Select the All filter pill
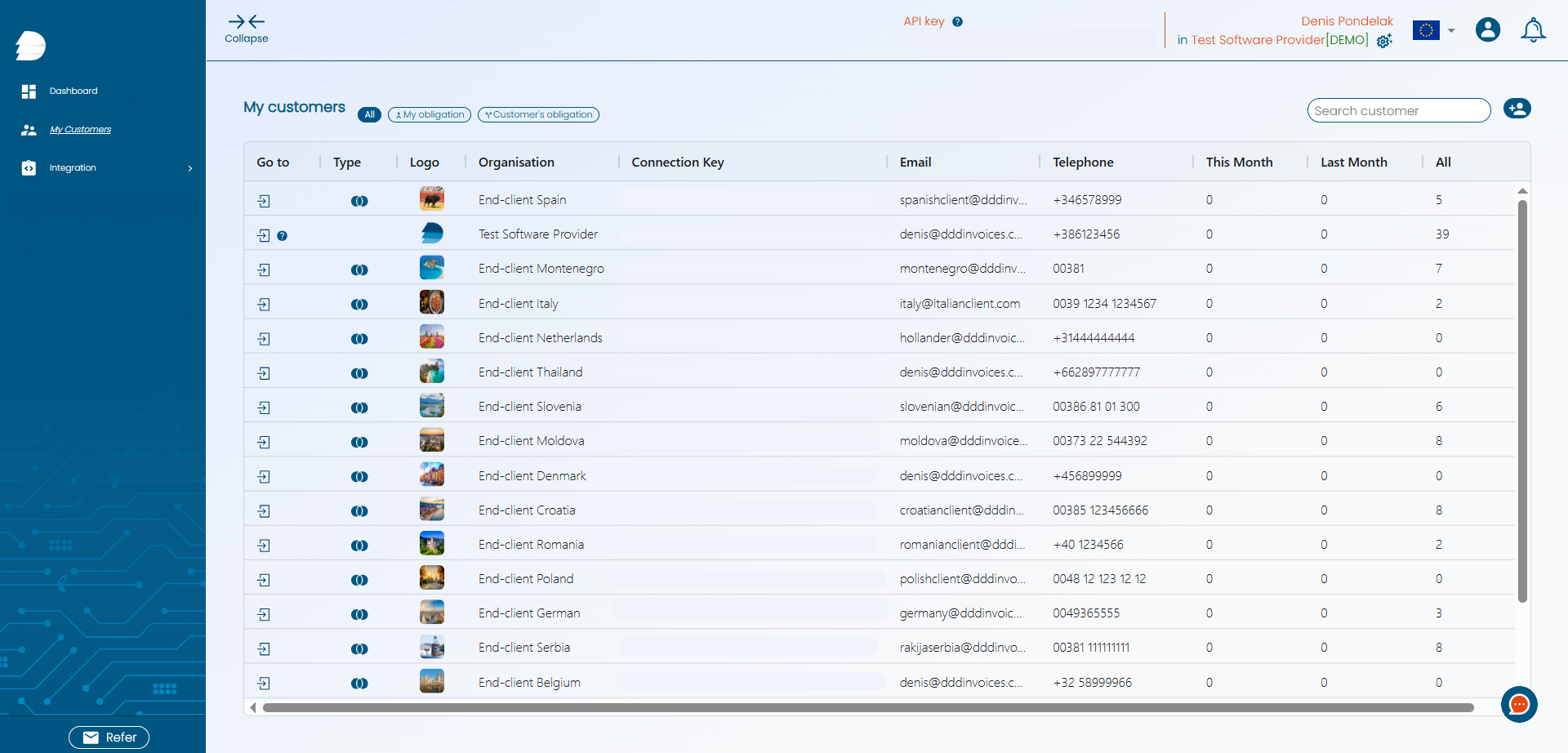Image resolution: width=1568 pixels, height=753 pixels. (x=370, y=115)
